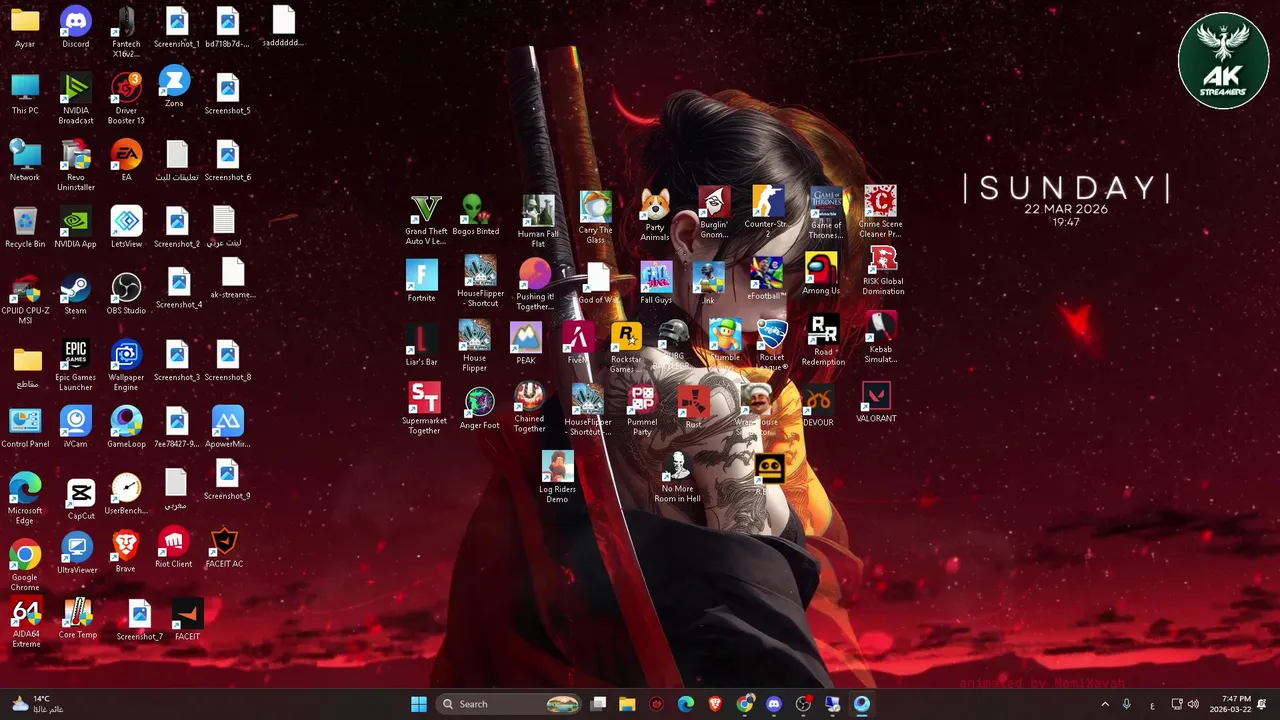Open the Windows Start menu
Screen dimensions: 1280x720
[419, 704]
